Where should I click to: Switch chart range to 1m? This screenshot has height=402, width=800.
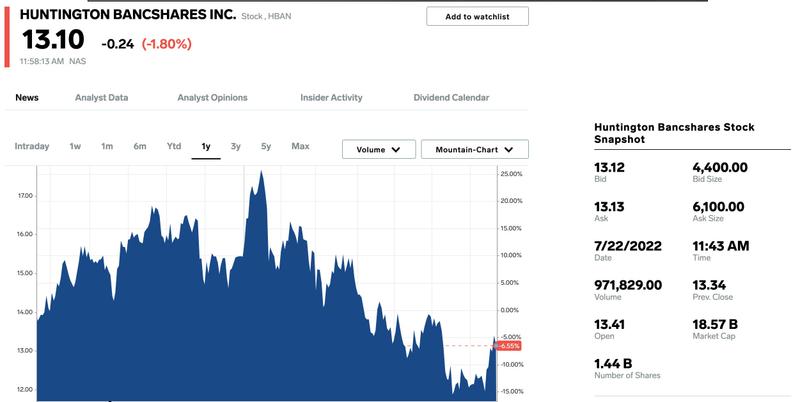point(107,146)
